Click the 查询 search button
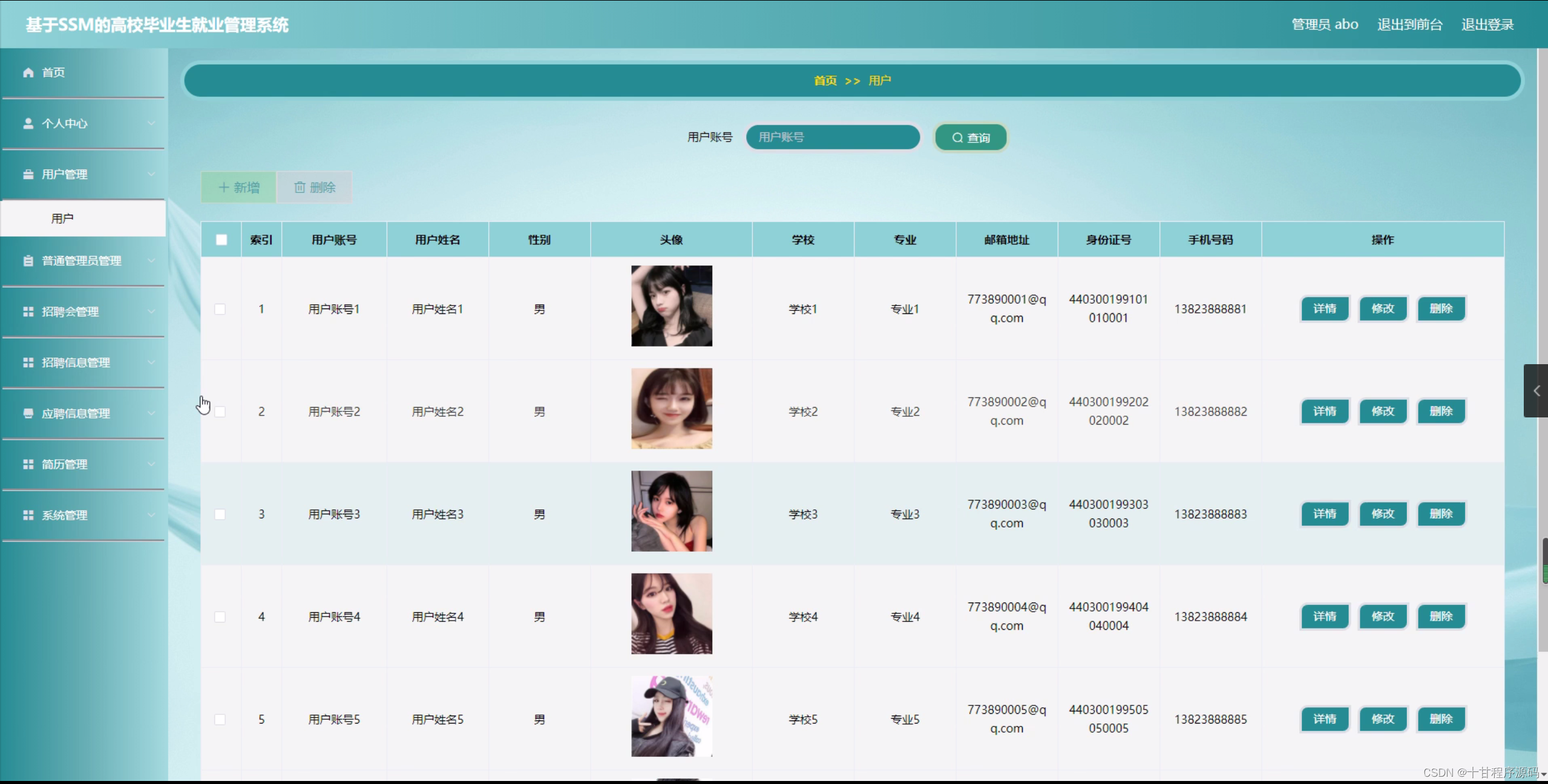The height and width of the screenshot is (784, 1548). 970,138
